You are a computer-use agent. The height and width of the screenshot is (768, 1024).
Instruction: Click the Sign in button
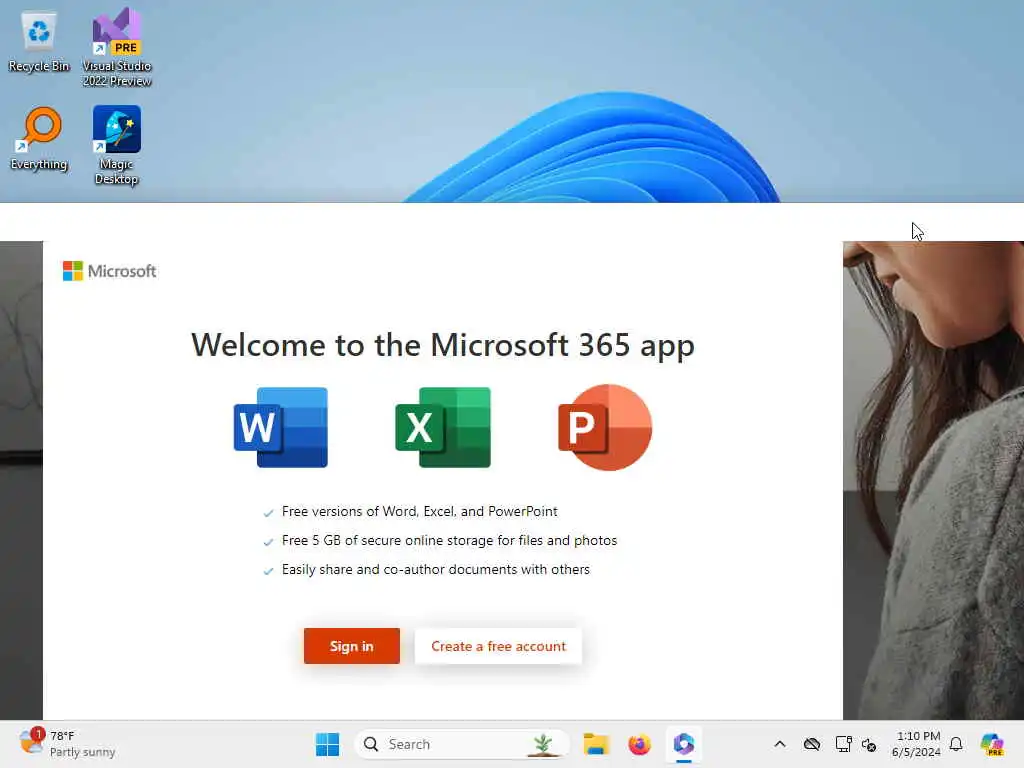tap(351, 646)
